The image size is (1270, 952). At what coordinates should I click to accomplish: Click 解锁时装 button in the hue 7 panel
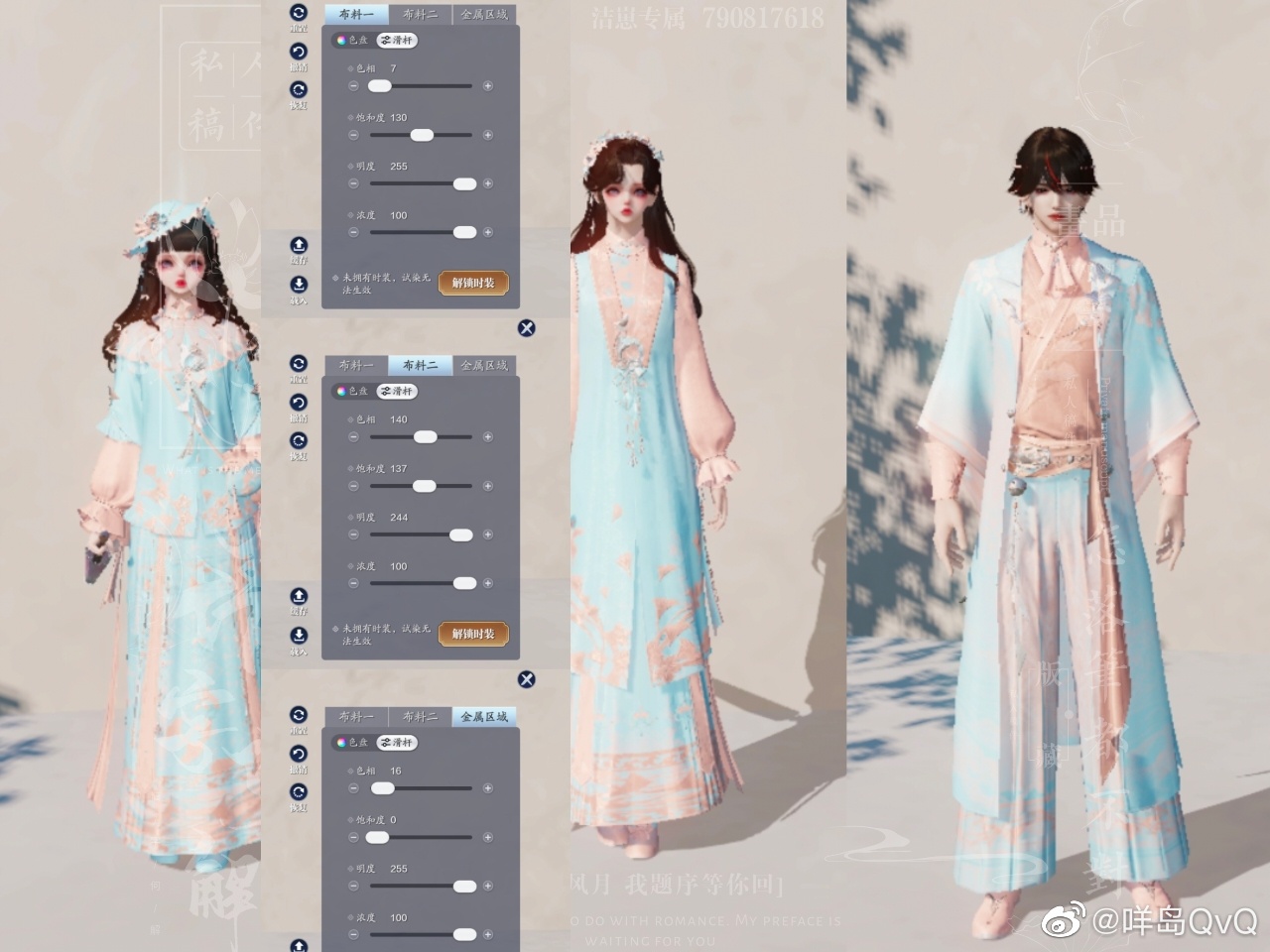click(473, 283)
